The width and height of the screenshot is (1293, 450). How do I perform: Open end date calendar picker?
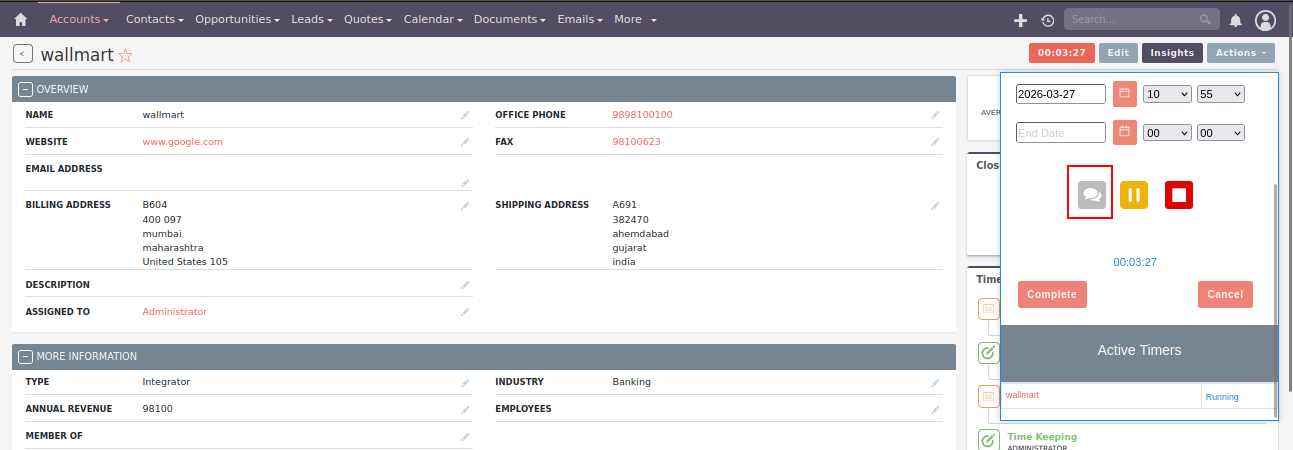1124,132
